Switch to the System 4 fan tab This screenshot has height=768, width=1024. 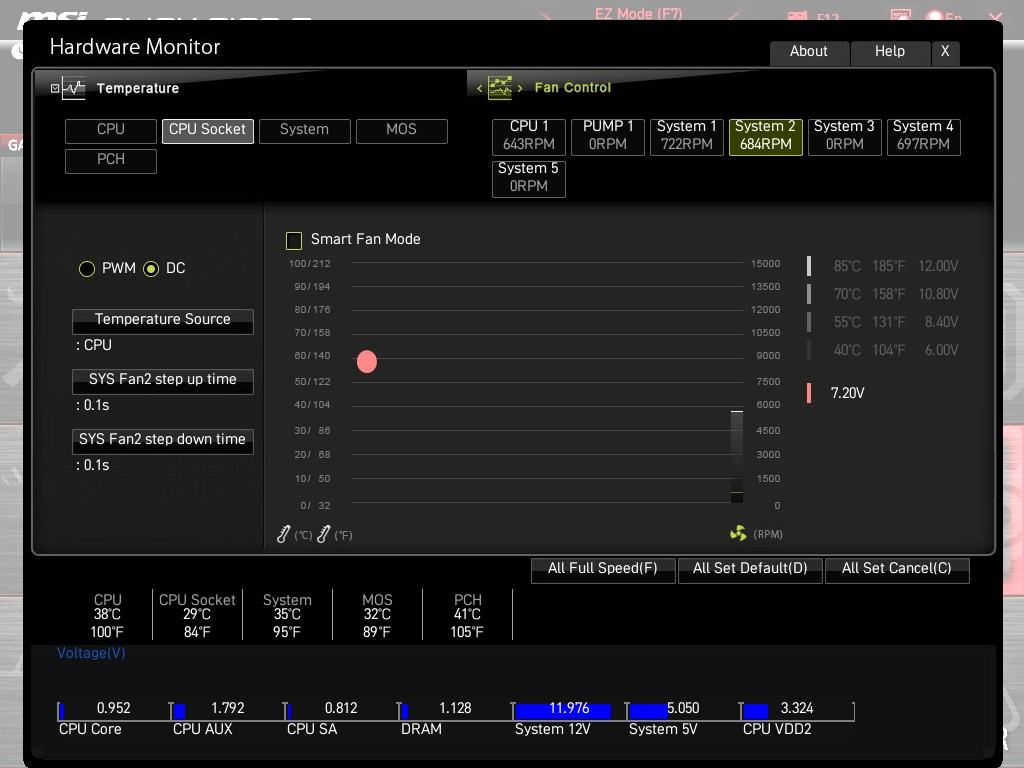[924, 136]
